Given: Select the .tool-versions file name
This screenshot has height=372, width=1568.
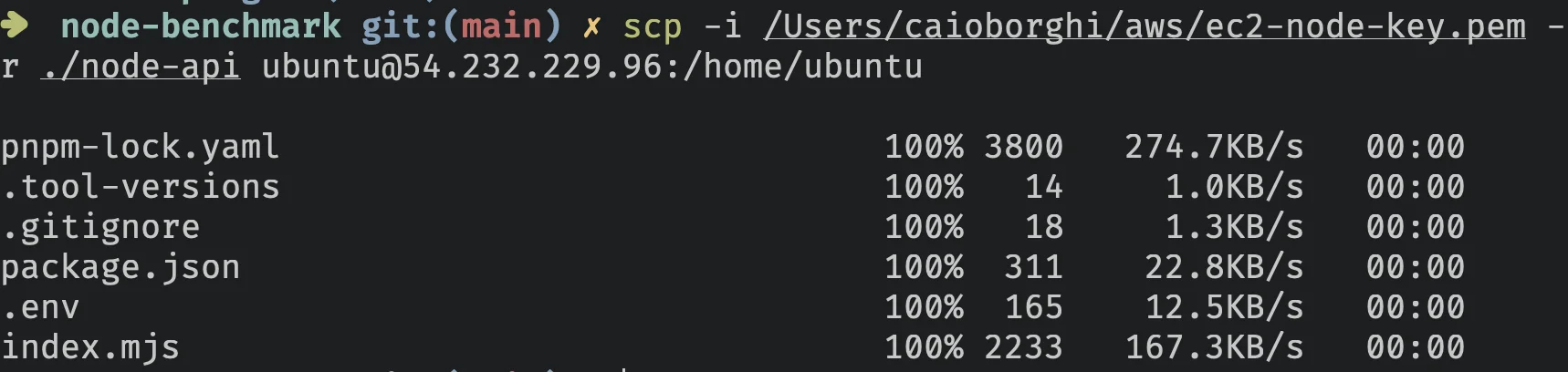Looking at the screenshot, I should click(141, 187).
